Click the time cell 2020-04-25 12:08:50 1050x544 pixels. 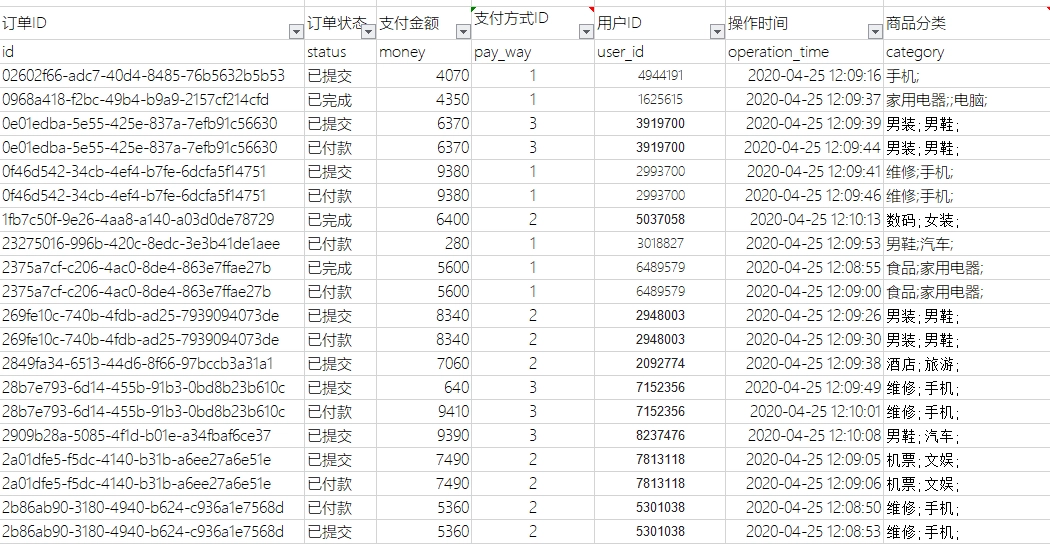[x=805, y=508]
